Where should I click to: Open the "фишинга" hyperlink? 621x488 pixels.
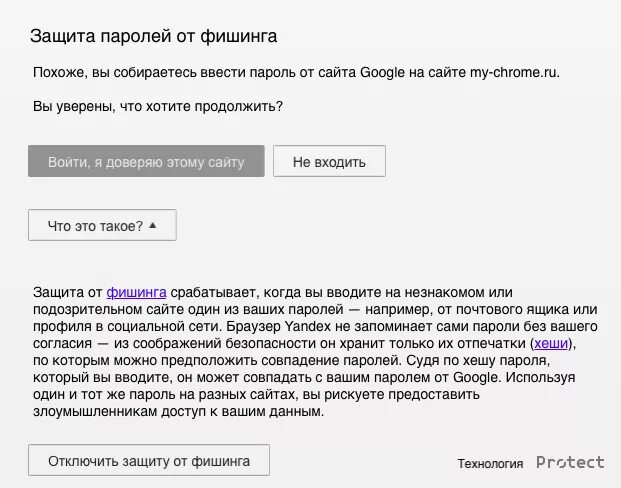point(136,292)
